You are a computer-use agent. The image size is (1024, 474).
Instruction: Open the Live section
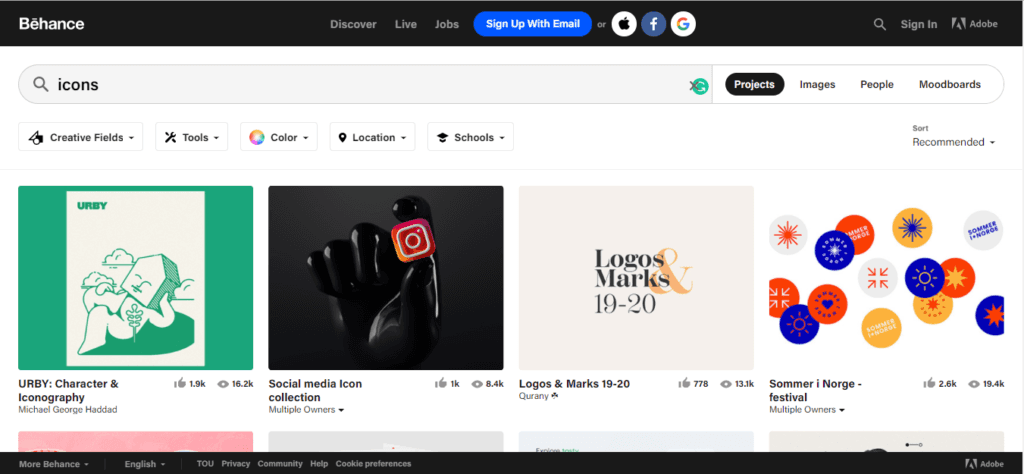pyautogui.click(x=406, y=24)
